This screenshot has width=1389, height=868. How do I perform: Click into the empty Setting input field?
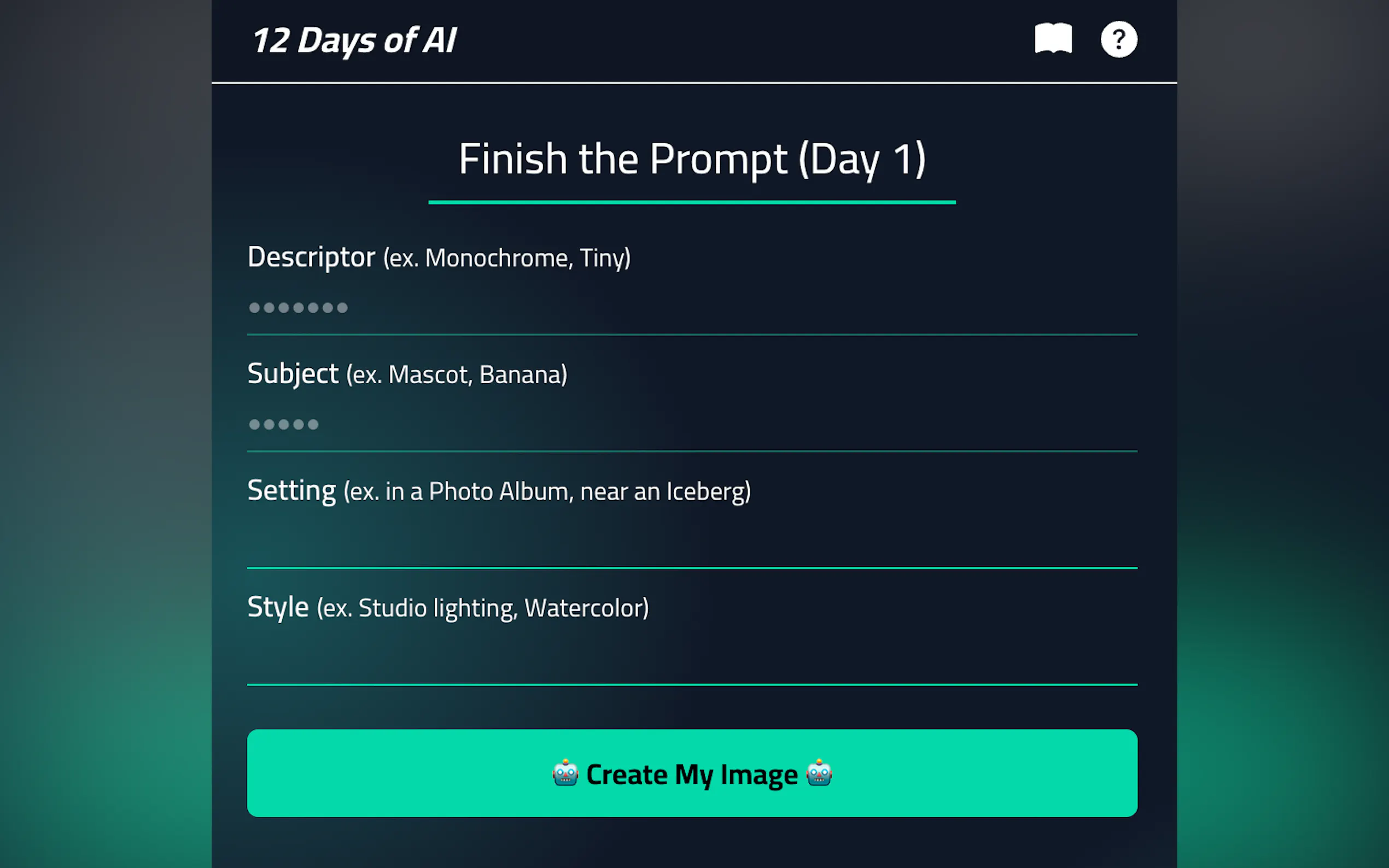[691, 541]
